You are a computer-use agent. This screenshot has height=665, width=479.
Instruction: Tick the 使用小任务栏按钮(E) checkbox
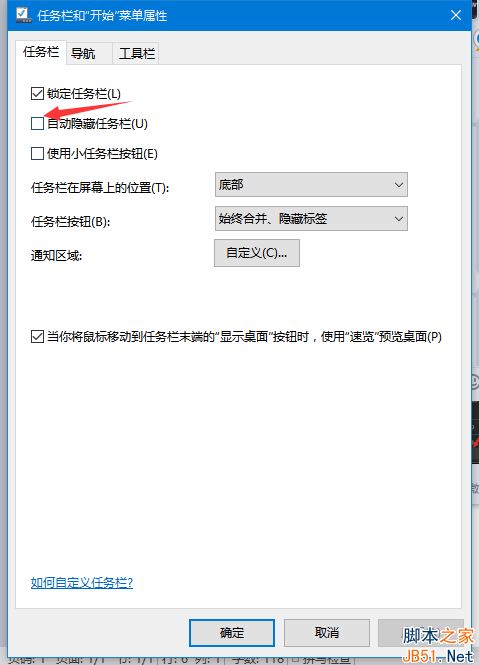tap(37, 154)
